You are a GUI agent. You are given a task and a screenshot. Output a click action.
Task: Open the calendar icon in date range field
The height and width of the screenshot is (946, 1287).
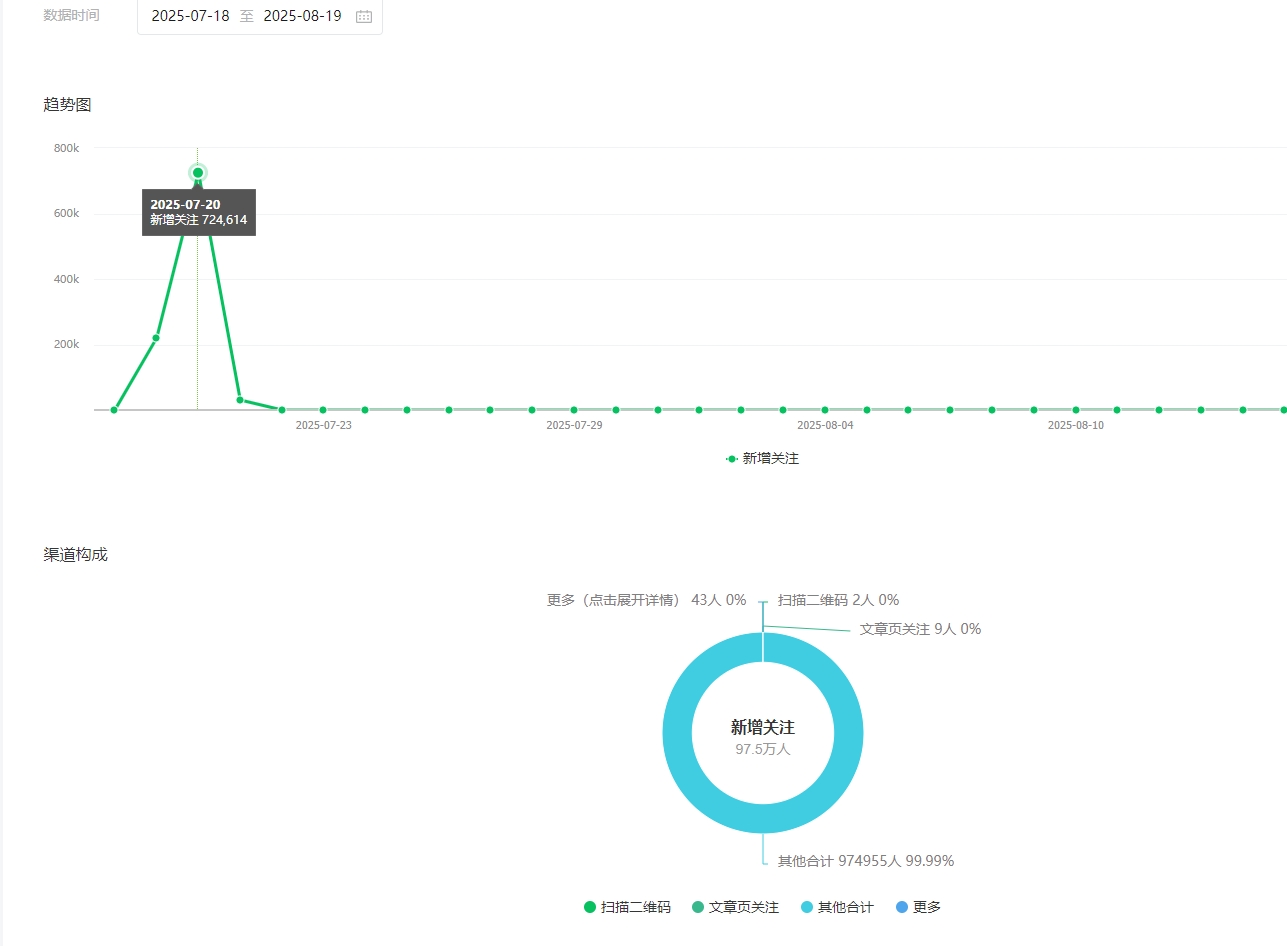pyautogui.click(x=364, y=16)
